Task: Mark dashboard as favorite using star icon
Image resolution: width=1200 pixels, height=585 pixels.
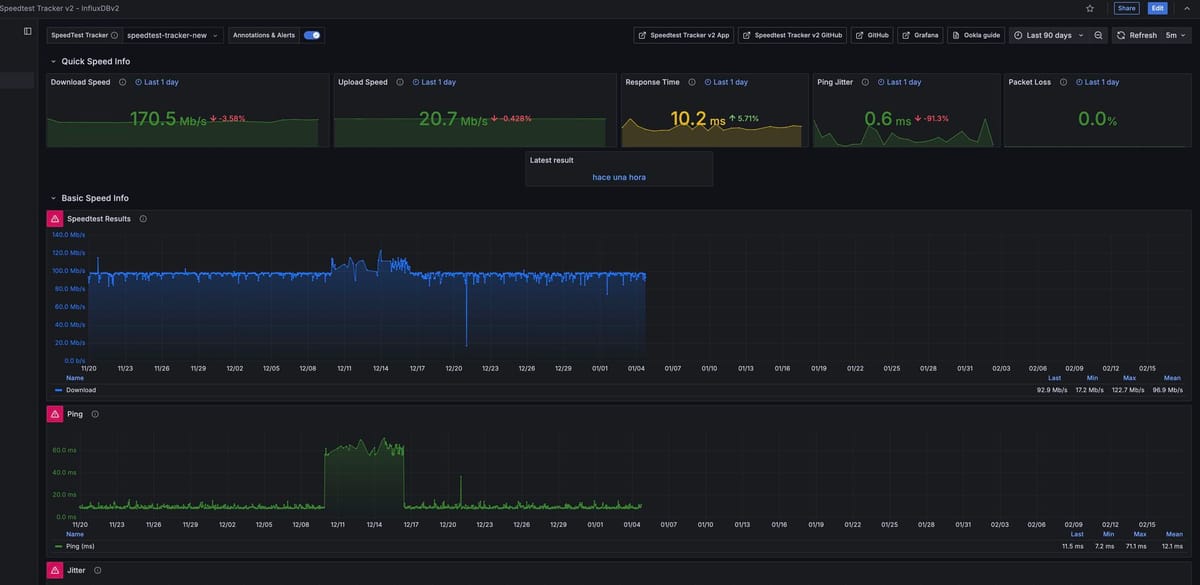Action: (1087, 6)
